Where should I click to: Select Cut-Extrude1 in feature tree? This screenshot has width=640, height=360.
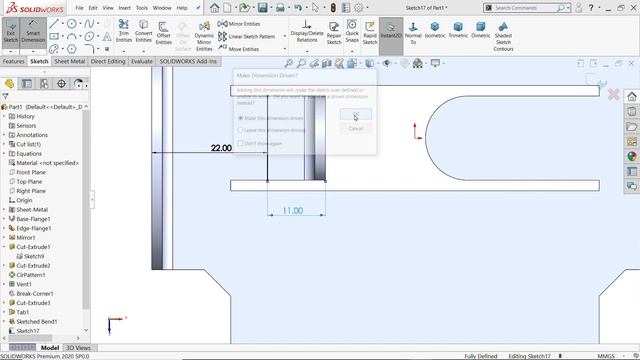point(33,247)
